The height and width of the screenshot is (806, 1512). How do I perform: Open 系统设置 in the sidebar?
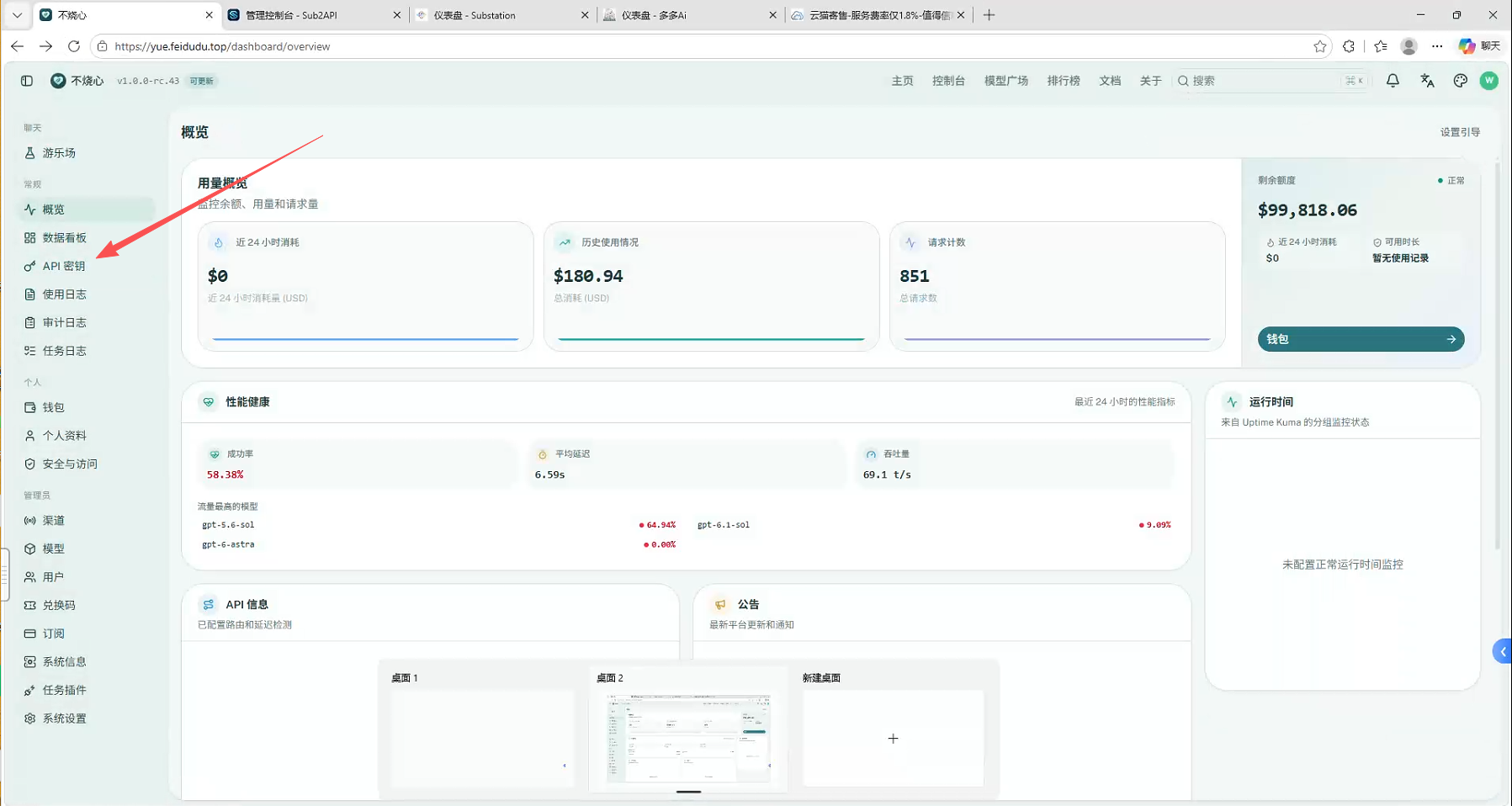[87, 719]
